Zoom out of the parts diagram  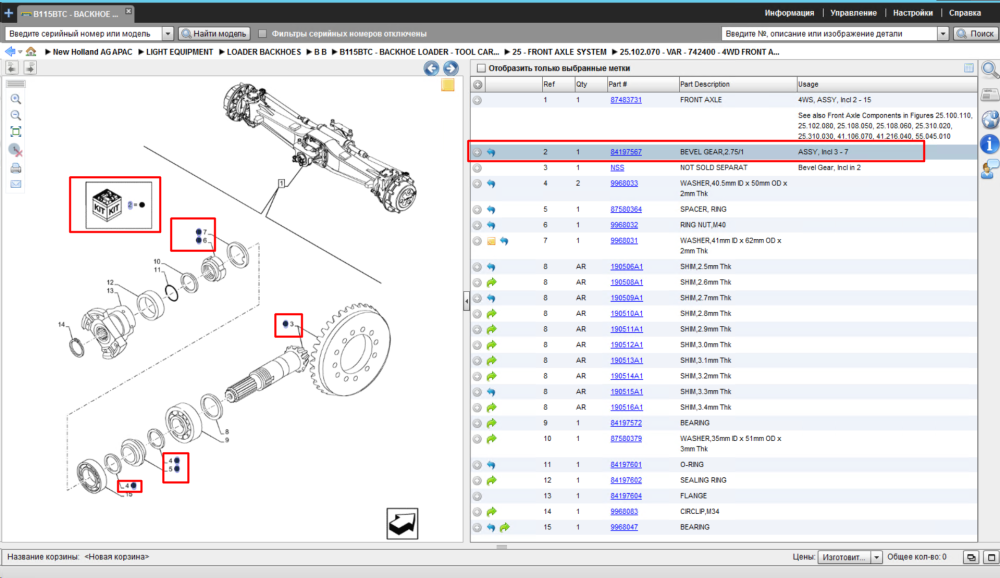16,115
